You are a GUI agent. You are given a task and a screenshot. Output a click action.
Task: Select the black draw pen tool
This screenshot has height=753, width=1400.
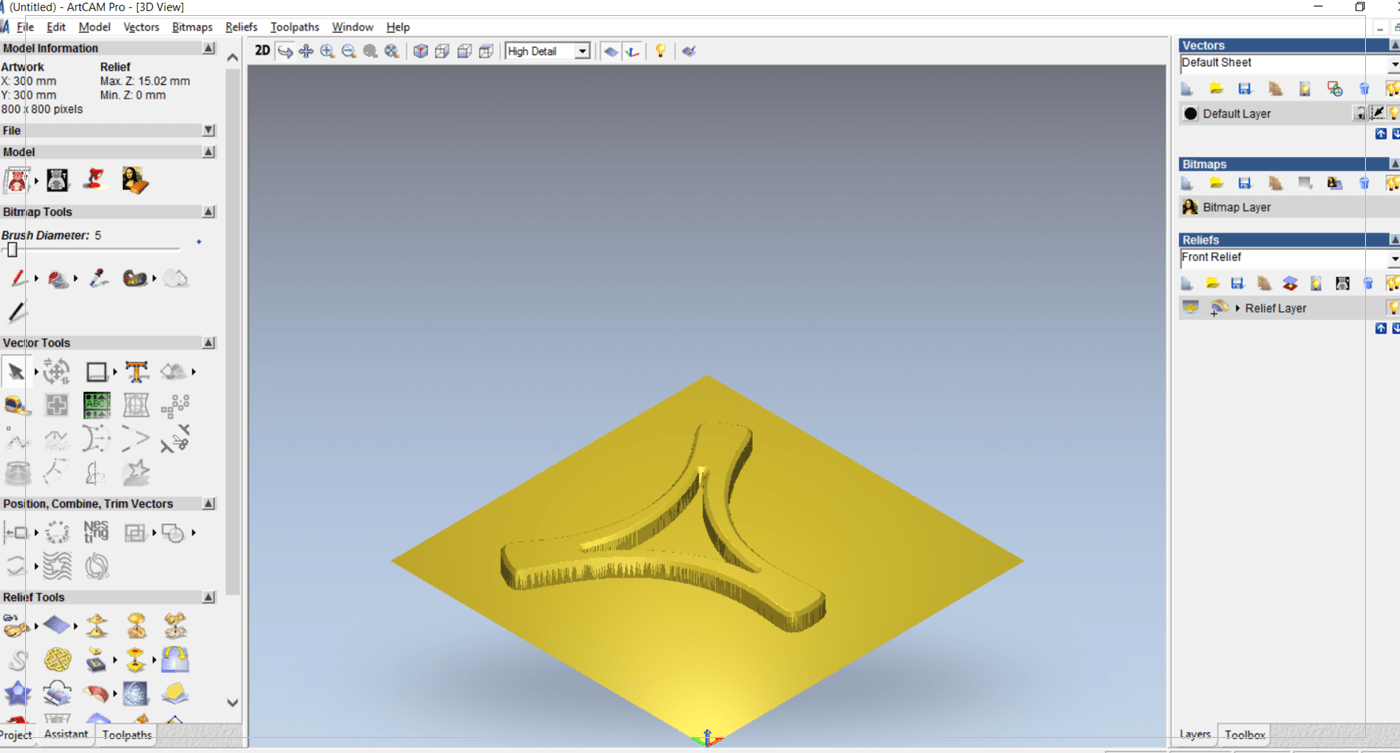click(x=17, y=312)
